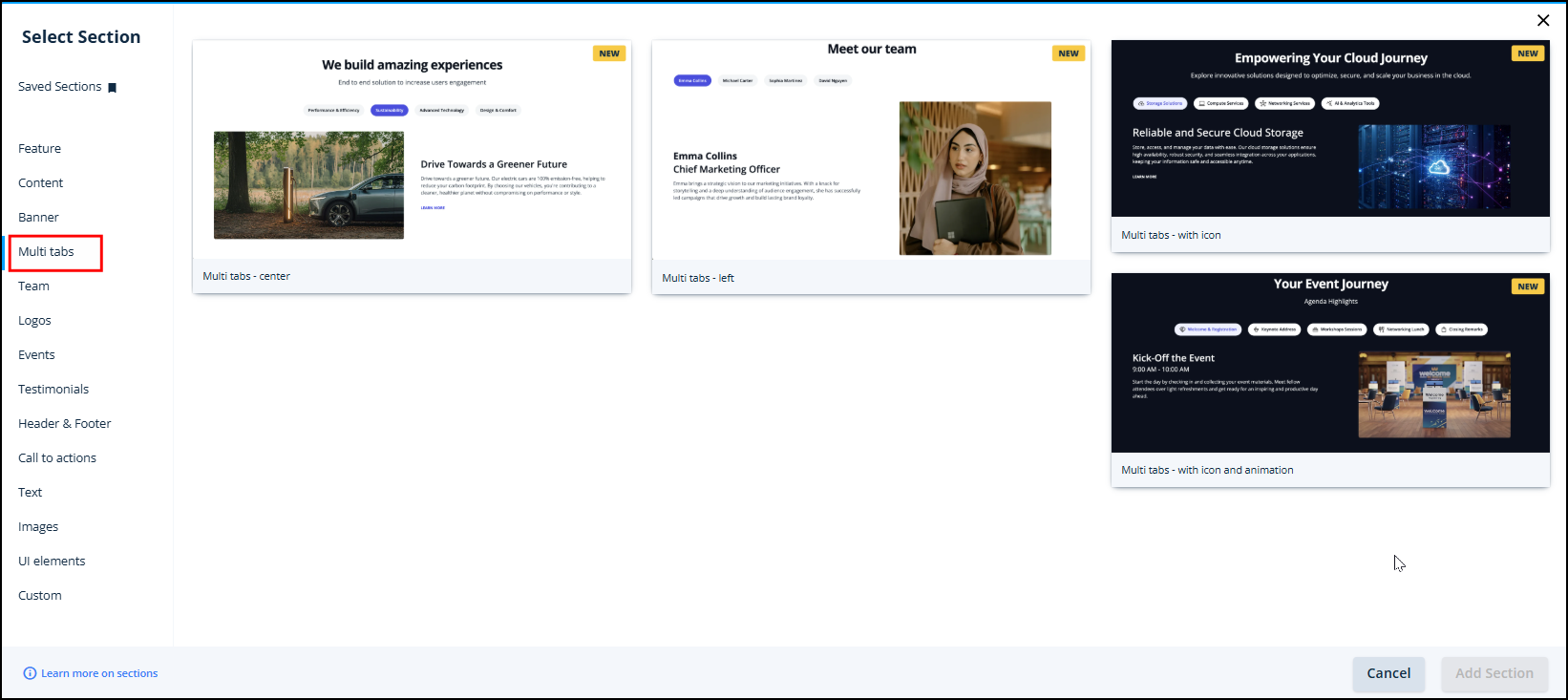Click the bookmark icon beside Saved Sections
Viewport: 1568px width, 700px height.
pos(112,88)
